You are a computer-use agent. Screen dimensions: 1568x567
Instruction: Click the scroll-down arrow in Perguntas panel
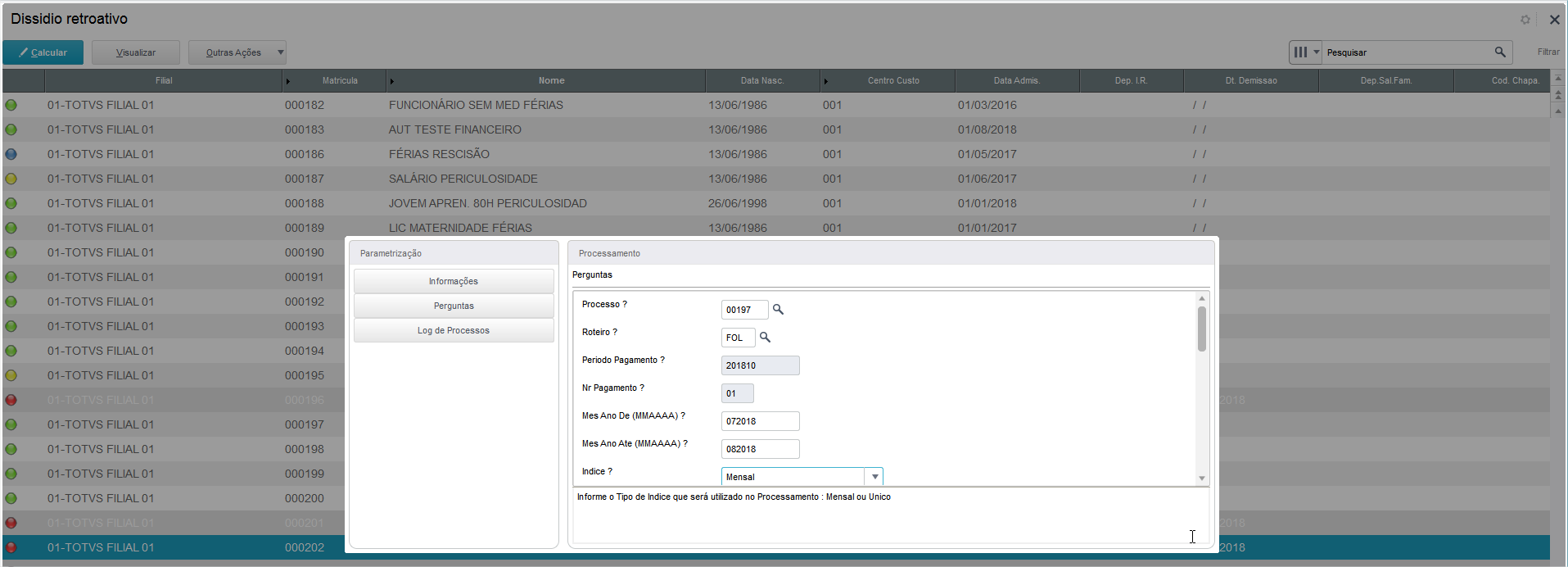click(1202, 479)
